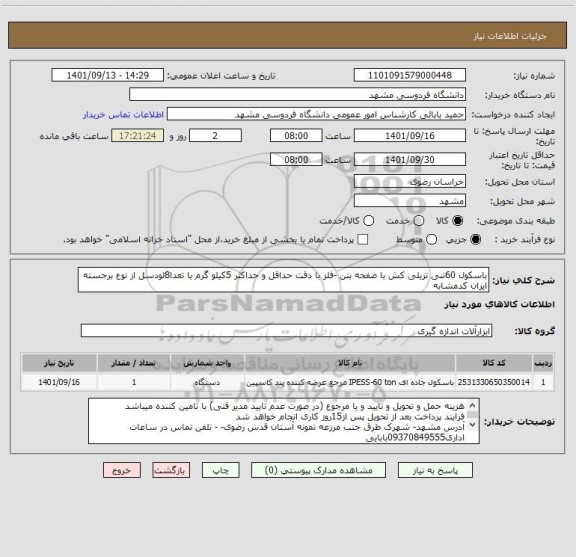
Task: Click the requester field حمید بابائی کارشناس
Action: (316, 114)
